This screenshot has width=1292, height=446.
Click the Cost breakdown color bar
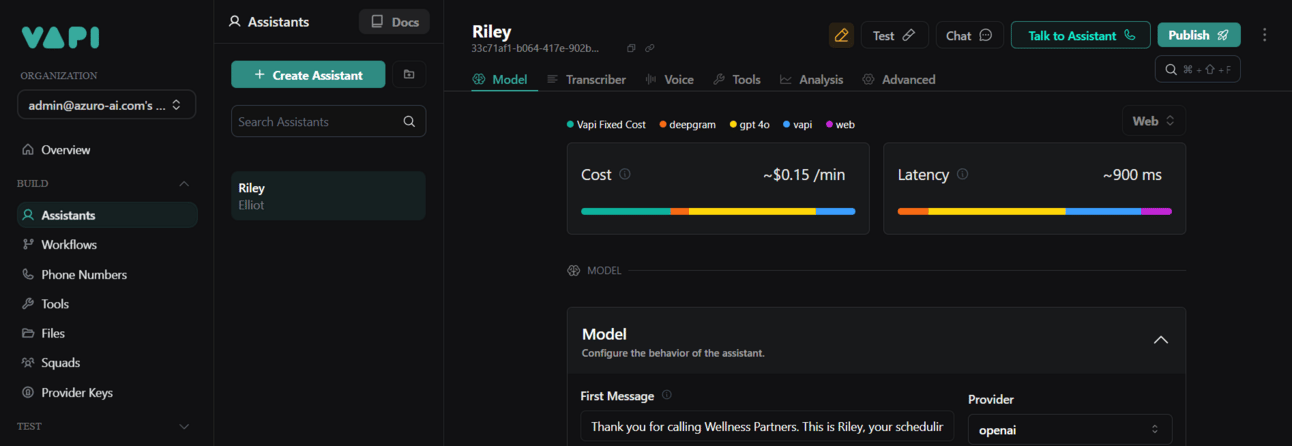718,211
